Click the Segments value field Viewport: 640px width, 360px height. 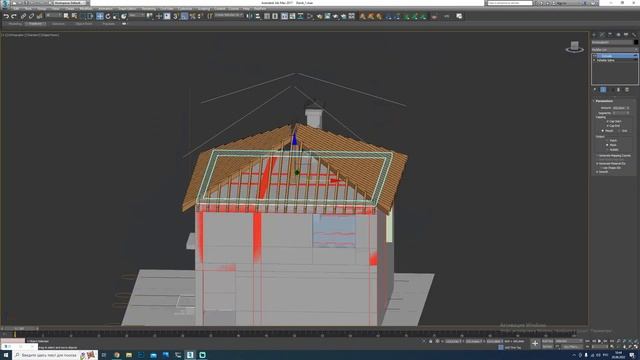point(619,113)
